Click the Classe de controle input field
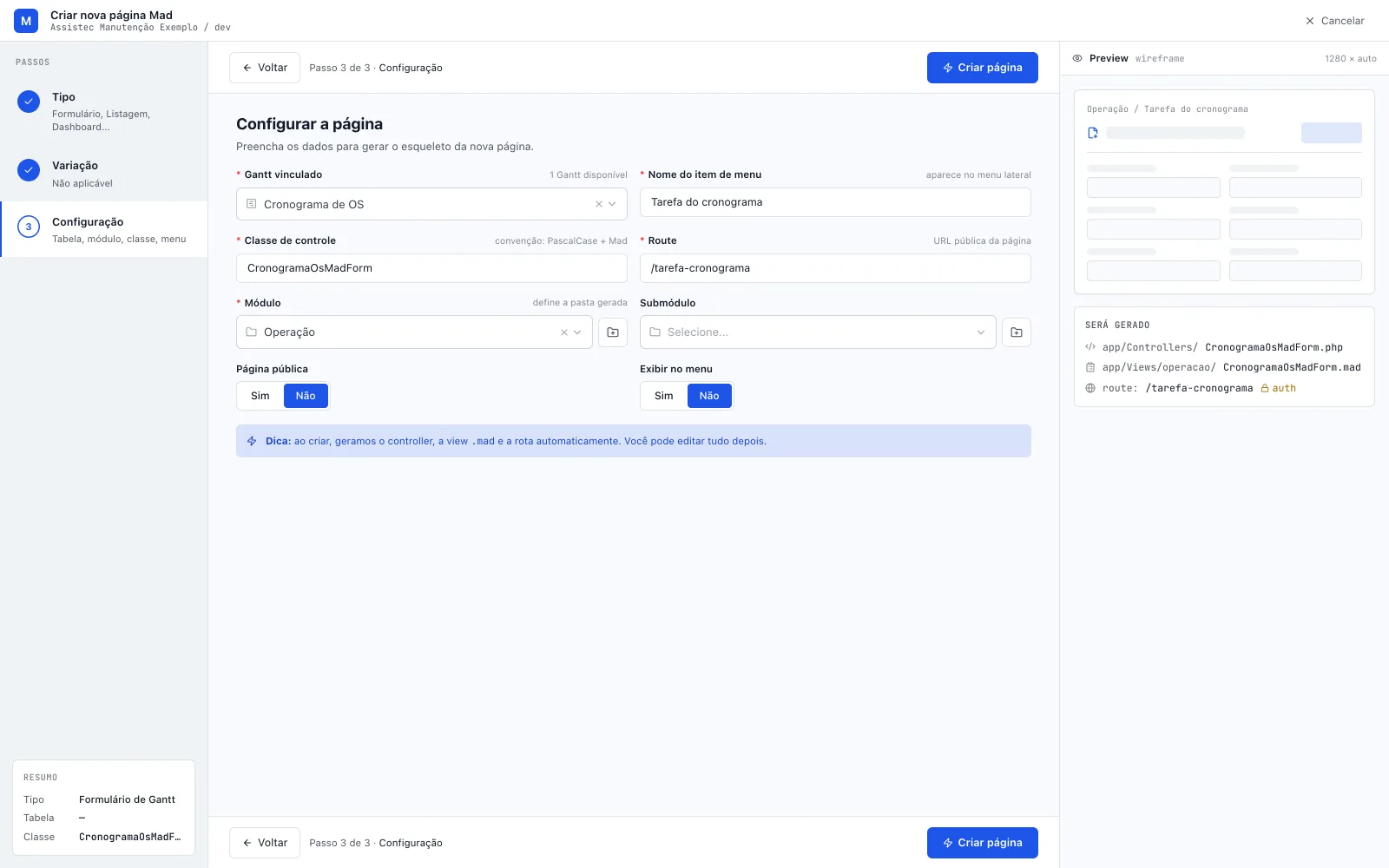This screenshot has width=1389, height=868. [431, 268]
